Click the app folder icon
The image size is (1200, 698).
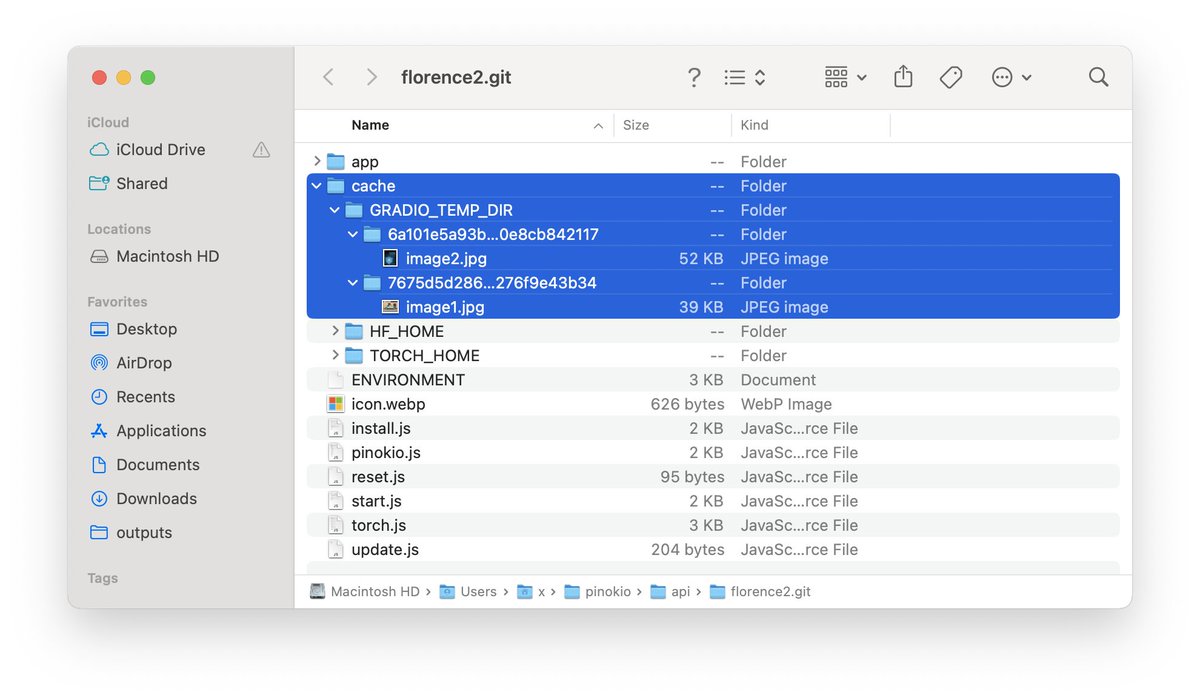(x=335, y=161)
